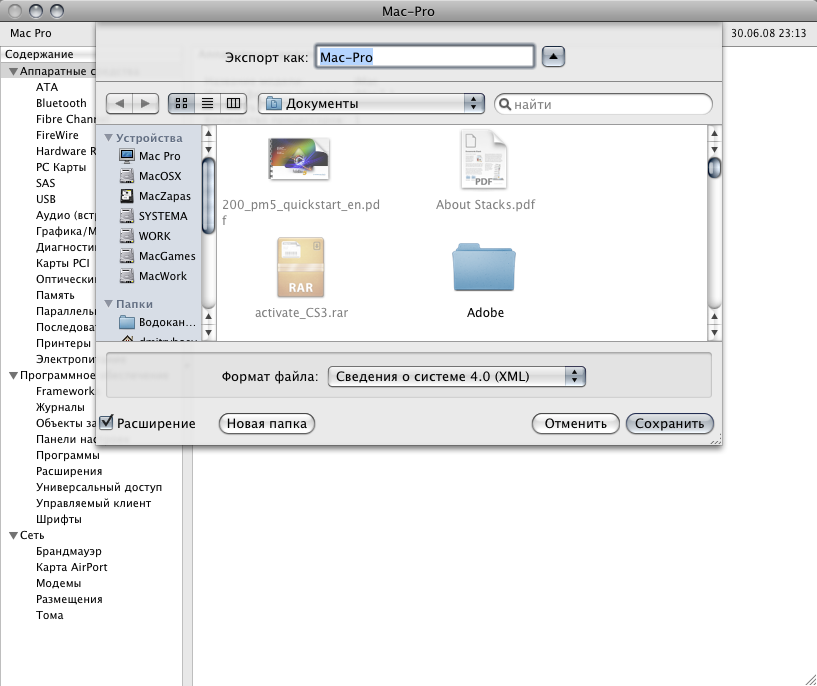
Task: Collapse the Программное обеспечение tree group
Action: (x=14, y=375)
